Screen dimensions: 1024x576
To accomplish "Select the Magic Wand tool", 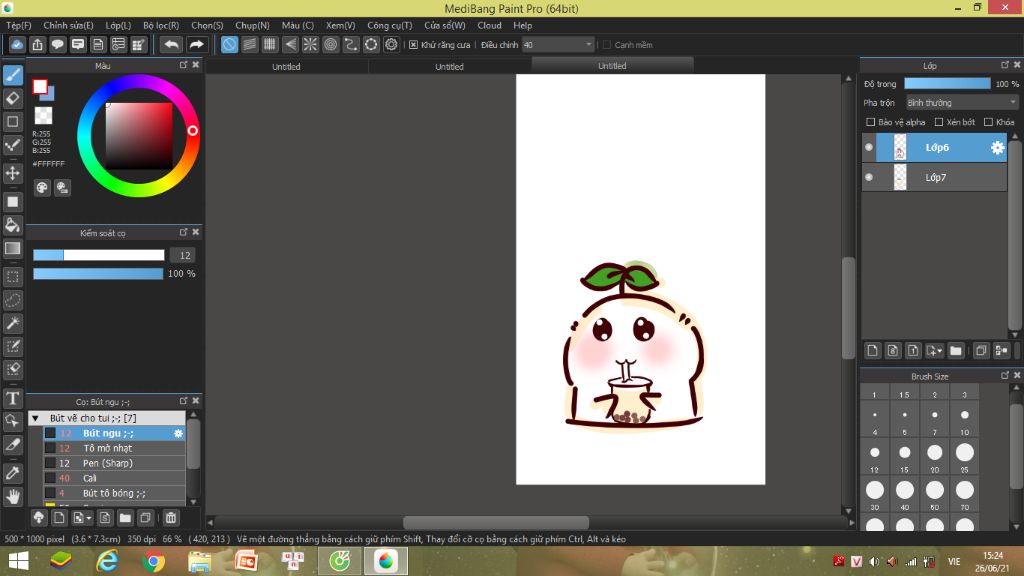I will (x=13, y=323).
